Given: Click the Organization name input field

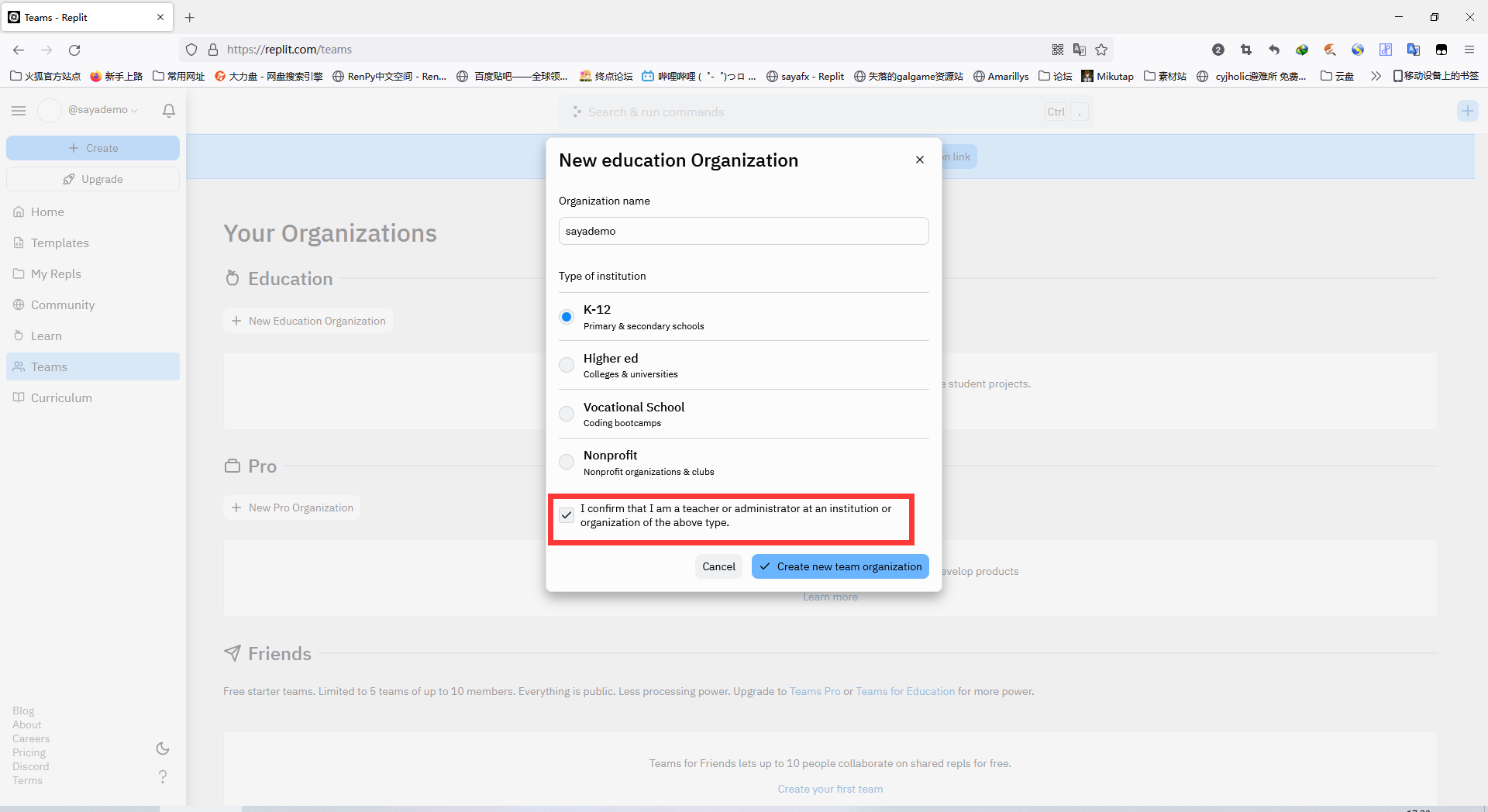Looking at the screenshot, I should tap(743, 231).
